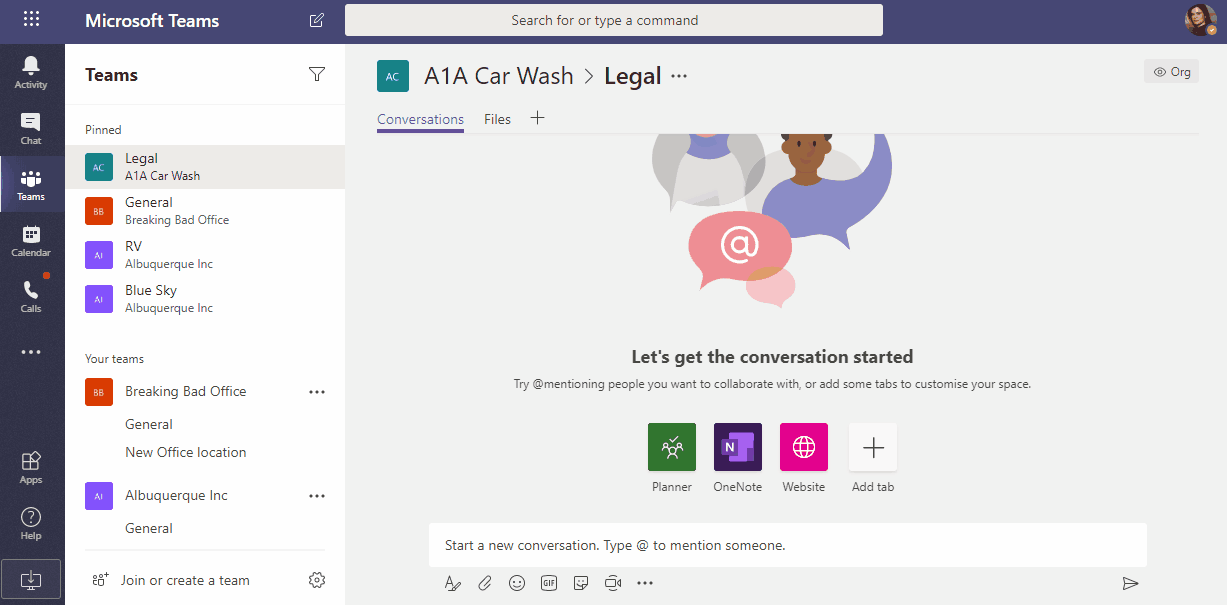Add the OneNote app tile
This screenshot has height=605, width=1227.
[738, 447]
